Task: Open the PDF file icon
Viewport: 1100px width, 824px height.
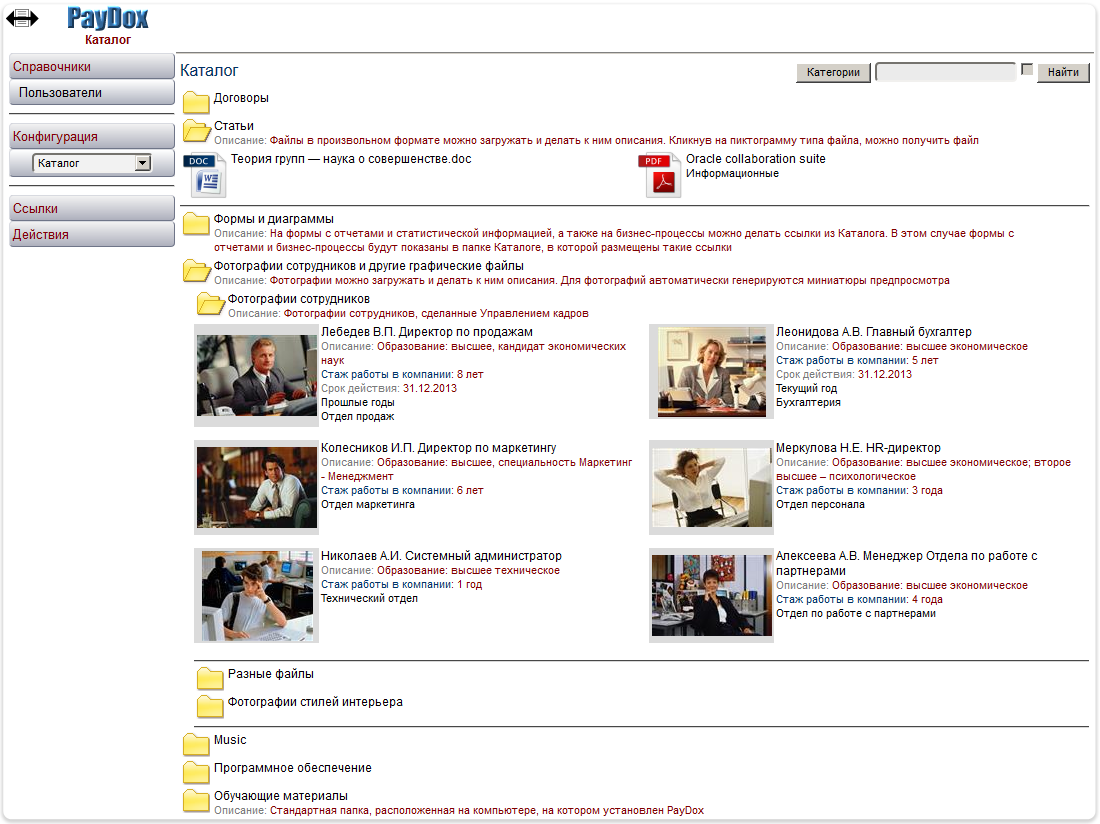Action: point(659,175)
